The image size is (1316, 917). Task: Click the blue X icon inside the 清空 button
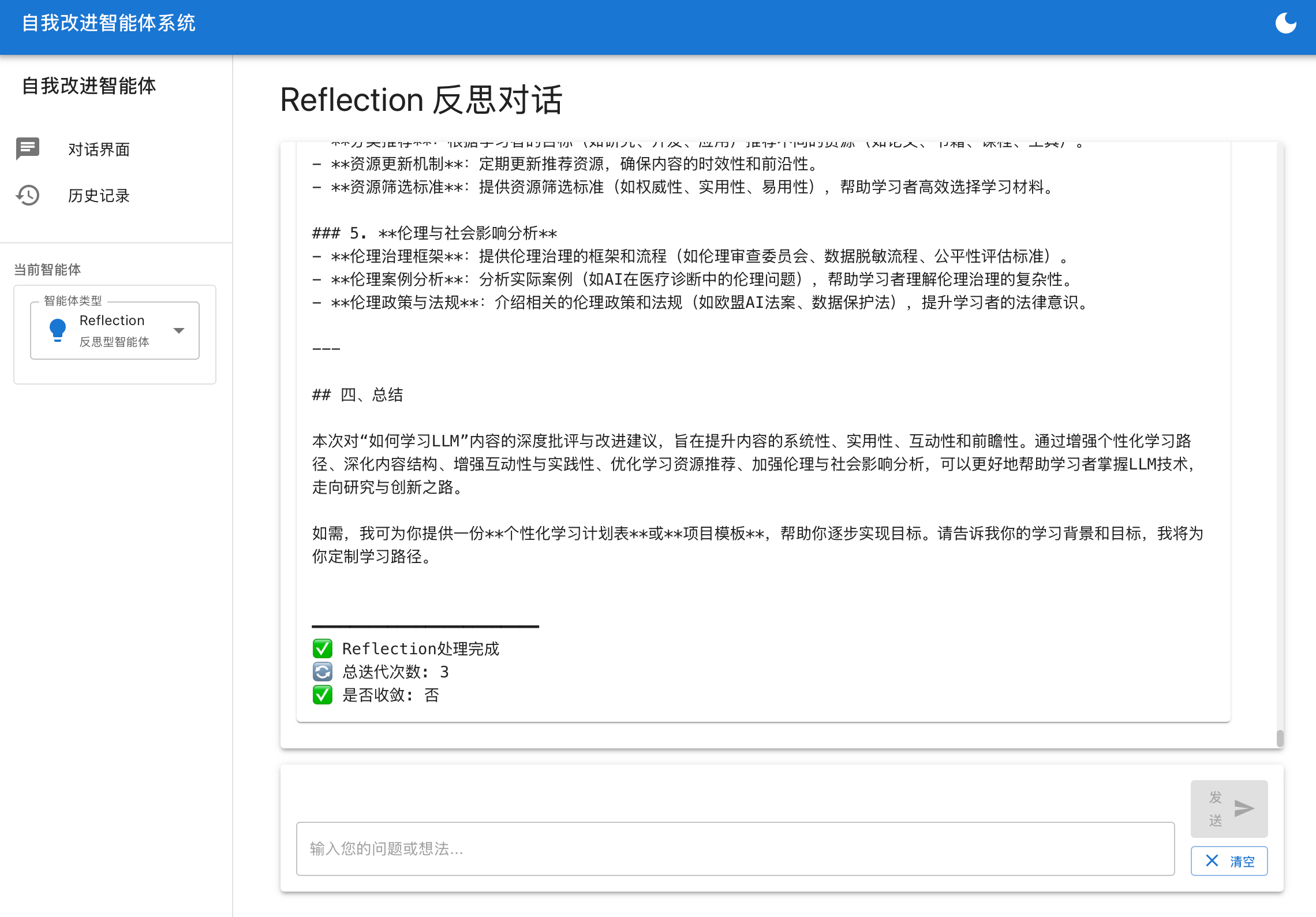point(1213,860)
